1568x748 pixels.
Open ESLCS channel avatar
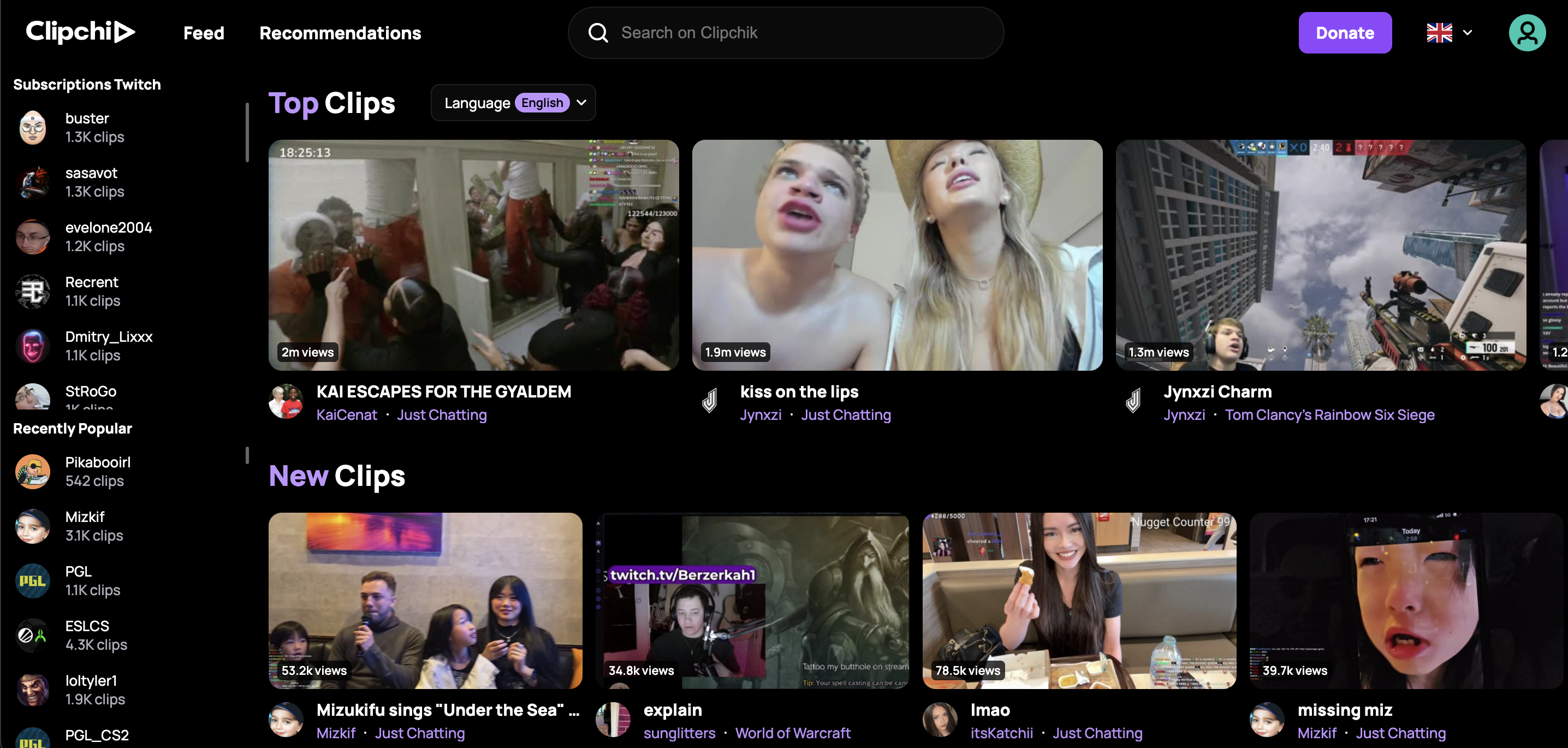coord(32,636)
